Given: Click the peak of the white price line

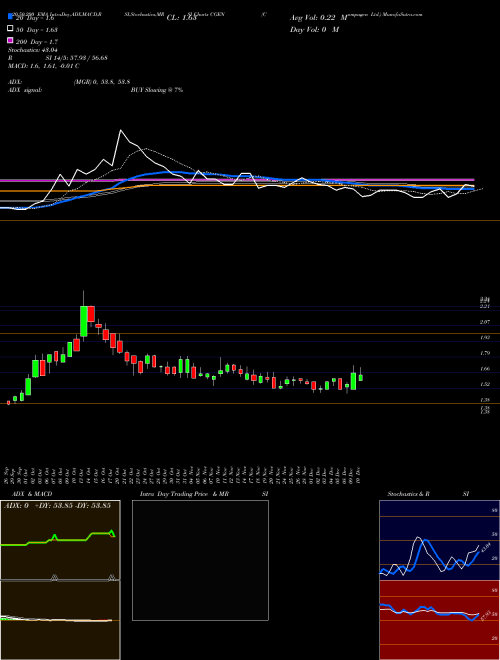Looking at the screenshot, I should (x=121, y=130).
